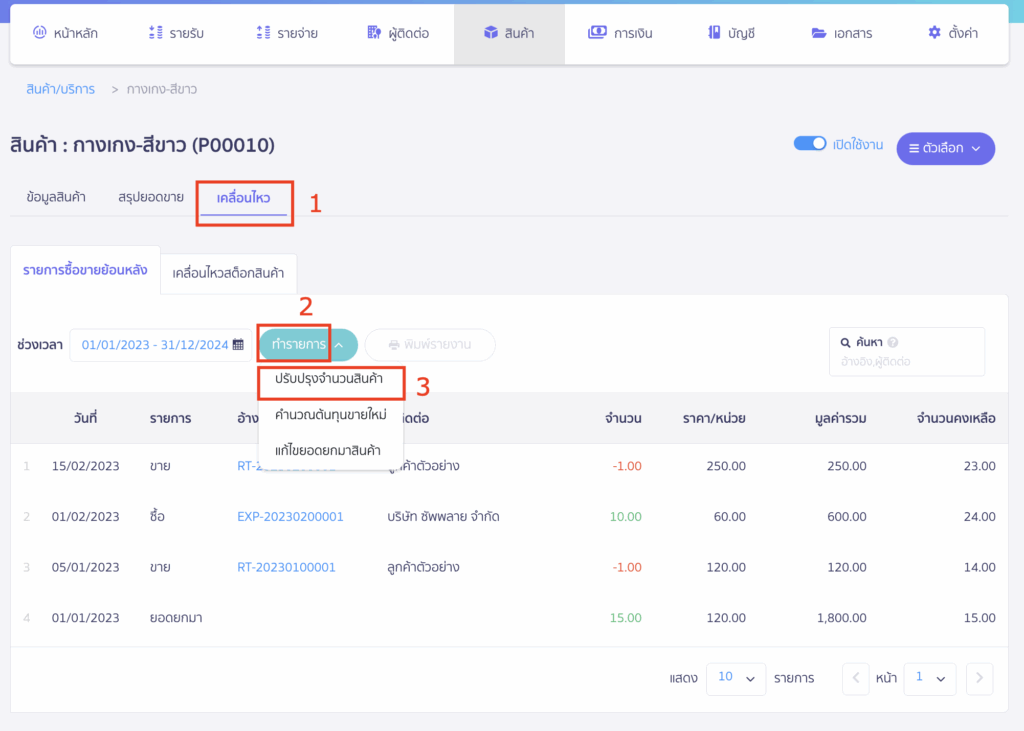Choose แก้ไขยอดยกมาสินค้า menu option
The image size is (1024, 731).
[328, 450]
